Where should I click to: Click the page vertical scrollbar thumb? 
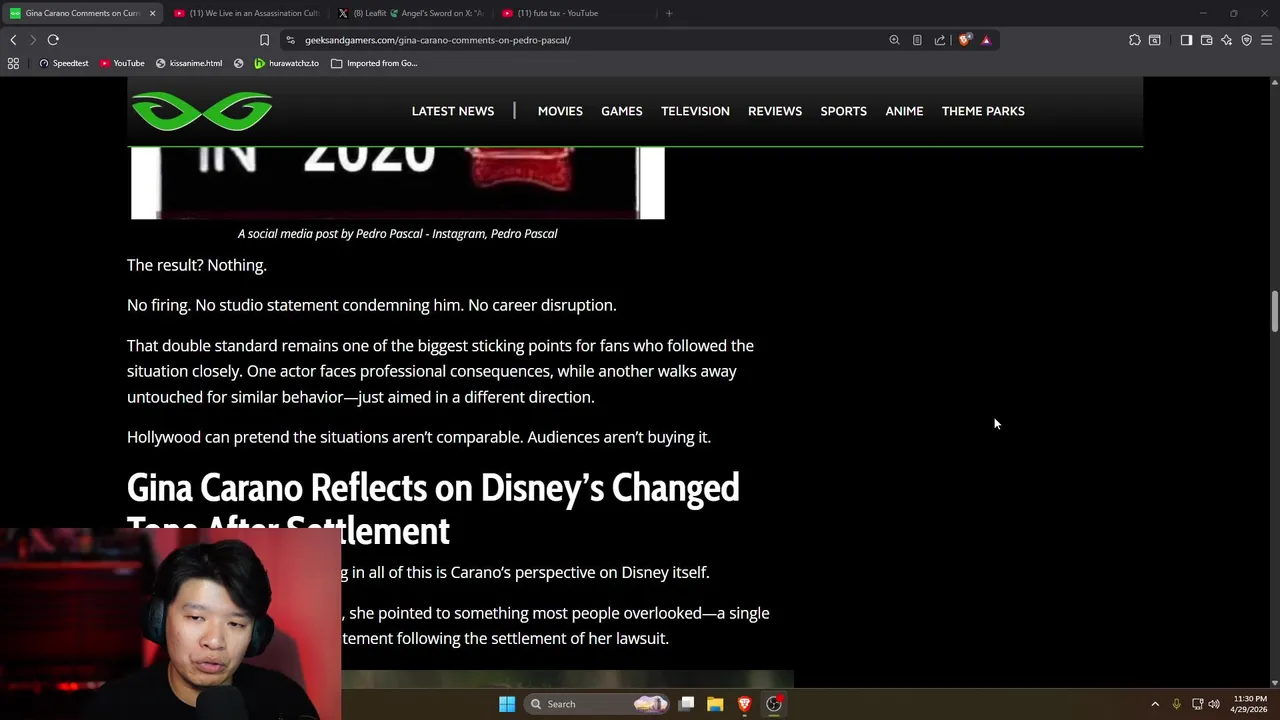pos(1274,312)
